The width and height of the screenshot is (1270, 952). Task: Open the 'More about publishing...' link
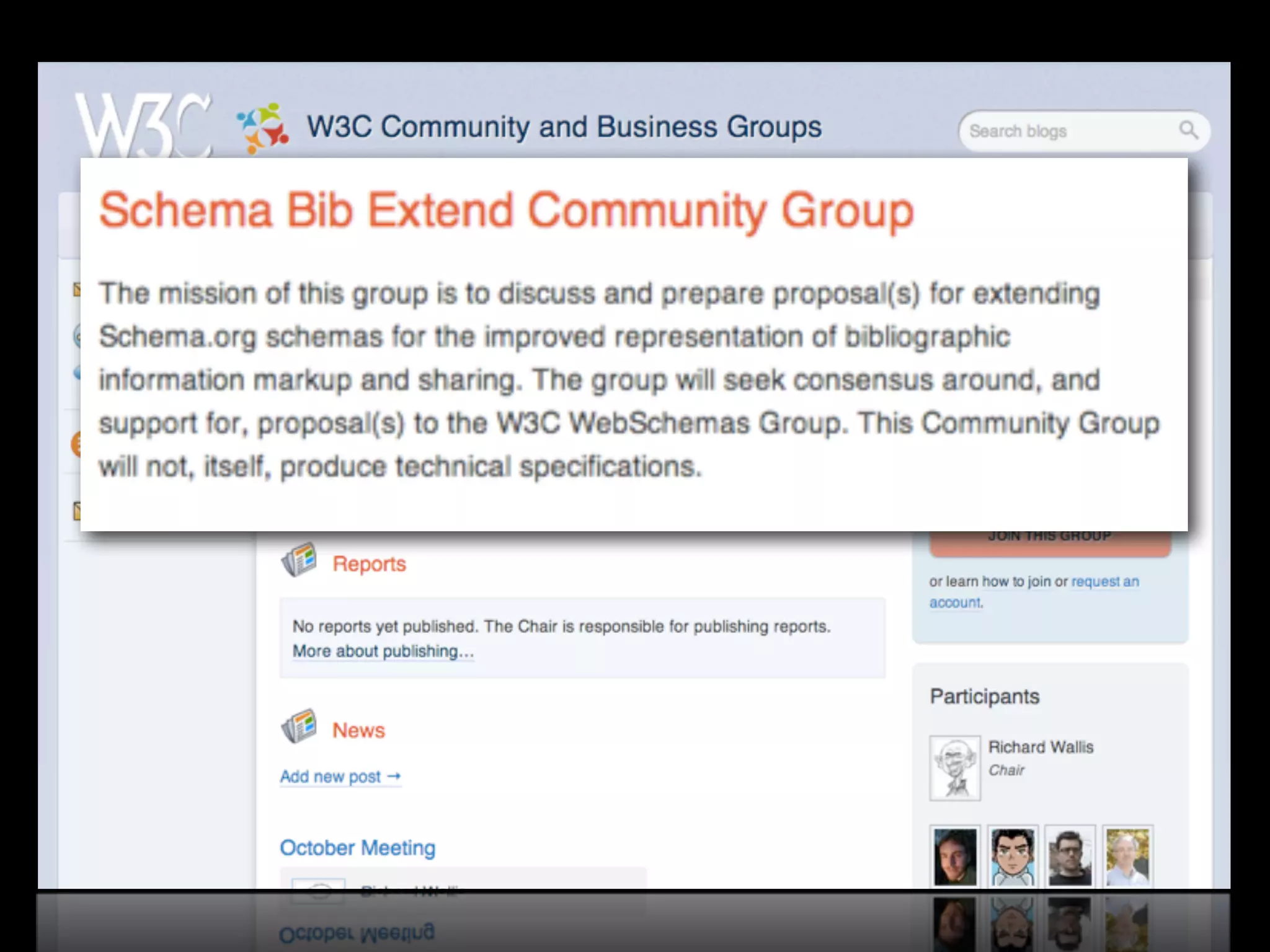383,651
